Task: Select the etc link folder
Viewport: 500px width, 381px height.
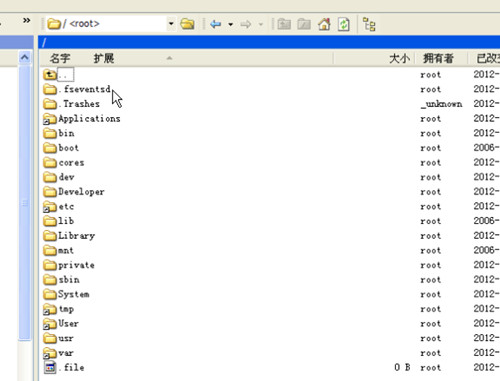Action: 59,207
